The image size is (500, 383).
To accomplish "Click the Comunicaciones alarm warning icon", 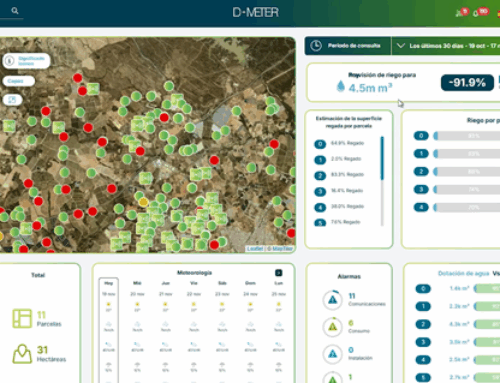I will click(x=332, y=300).
